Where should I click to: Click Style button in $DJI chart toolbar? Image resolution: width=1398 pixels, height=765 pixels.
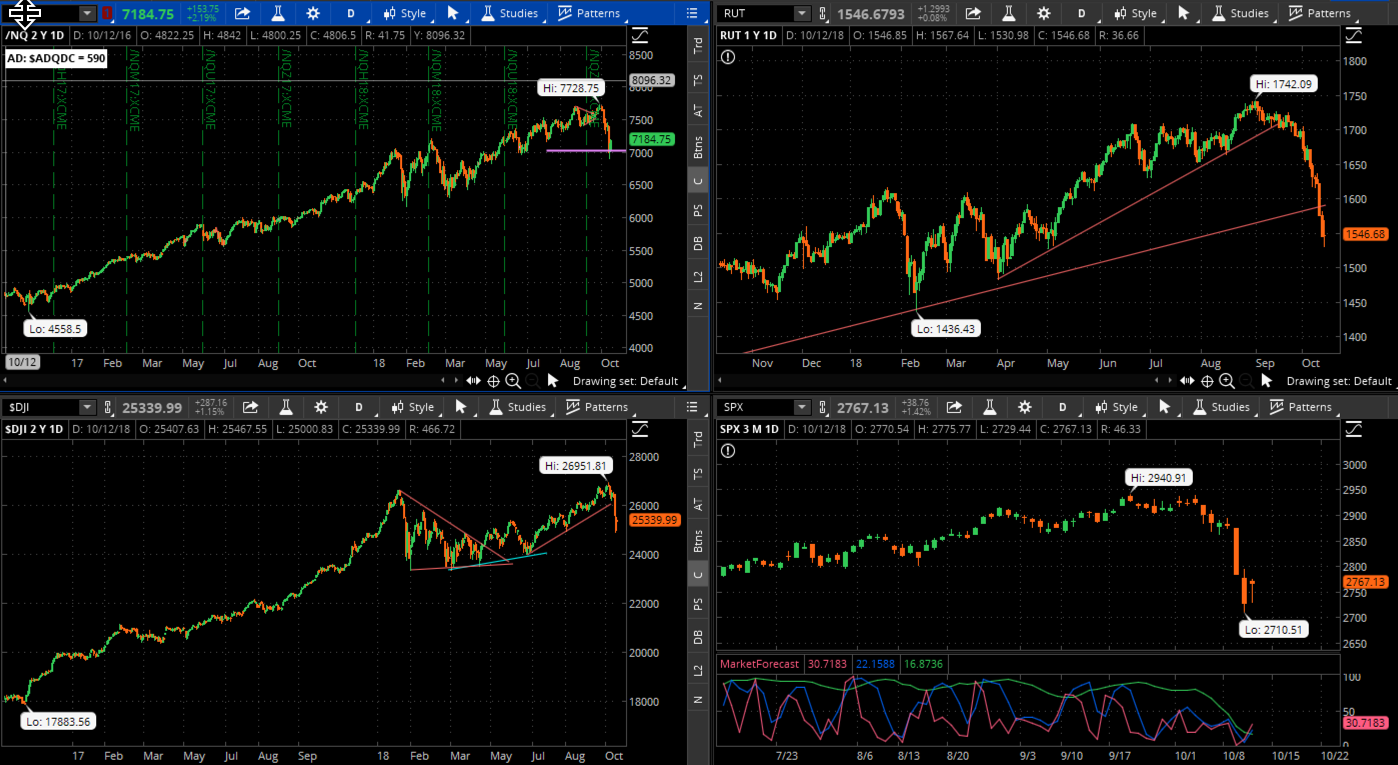[414, 407]
